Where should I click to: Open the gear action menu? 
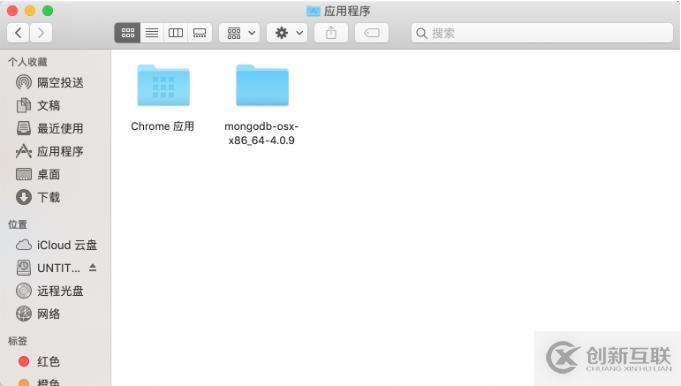point(287,33)
